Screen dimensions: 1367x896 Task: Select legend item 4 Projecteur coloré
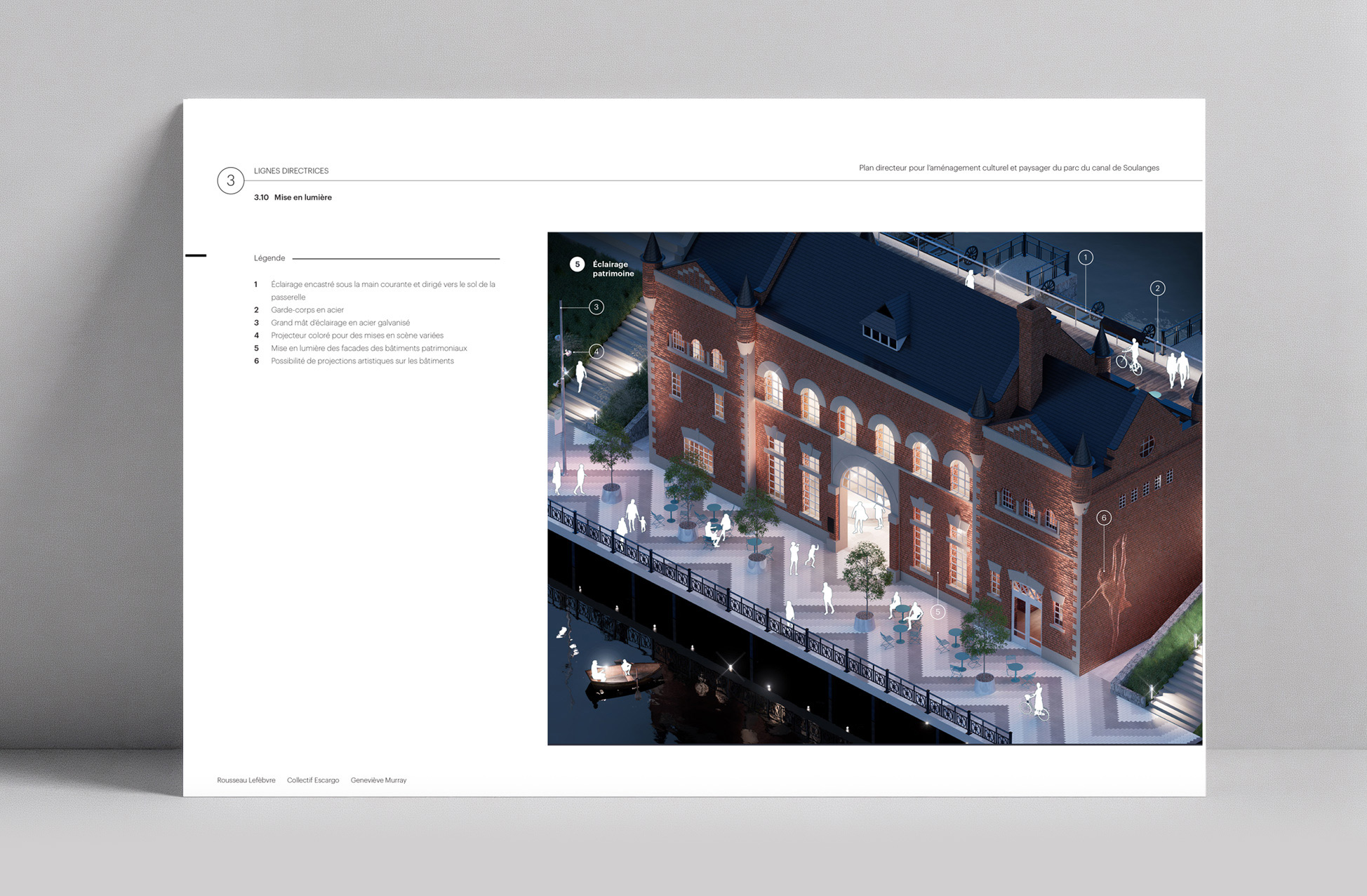tap(356, 335)
